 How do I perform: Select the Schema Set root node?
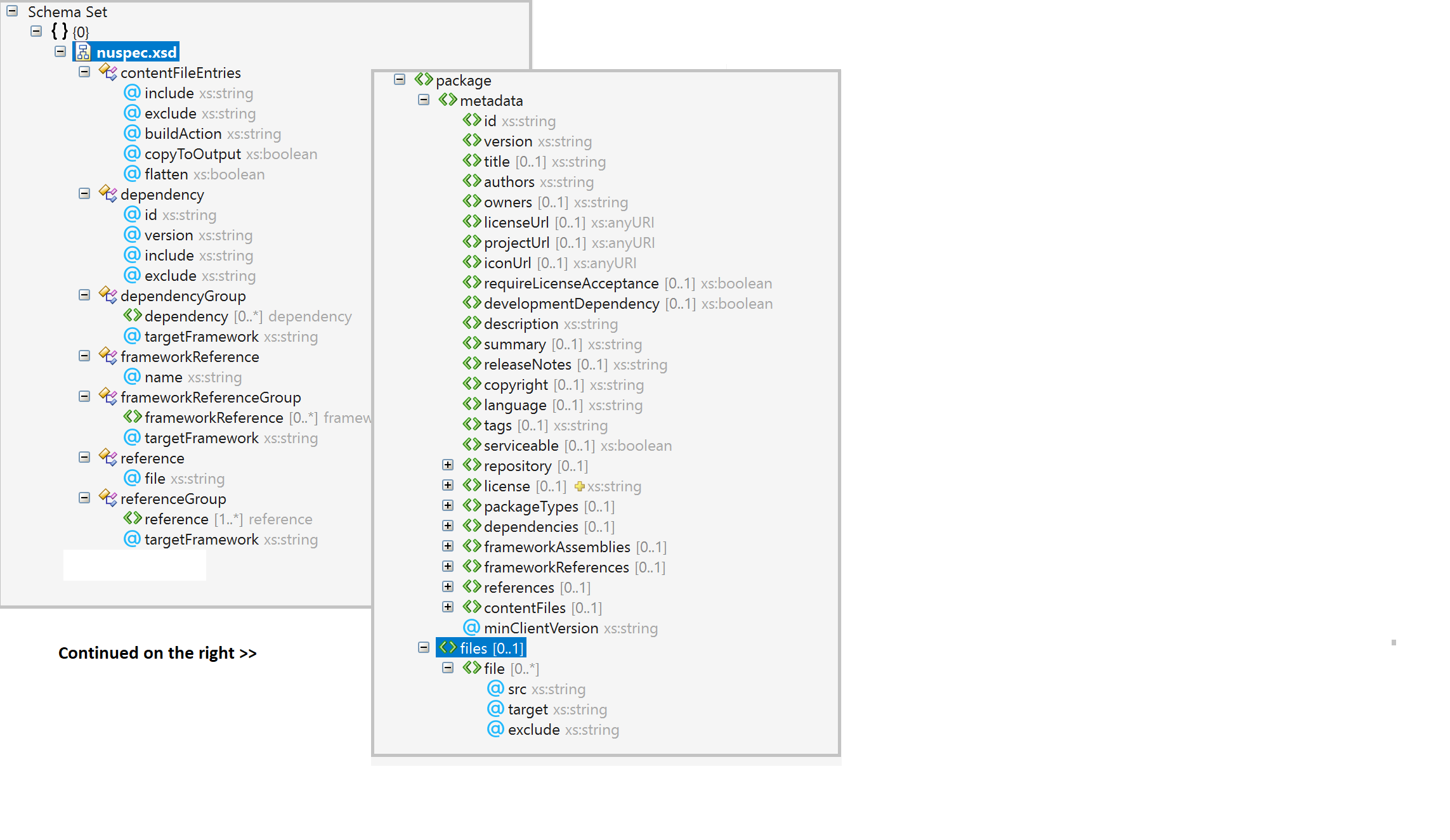click(x=66, y=11)
